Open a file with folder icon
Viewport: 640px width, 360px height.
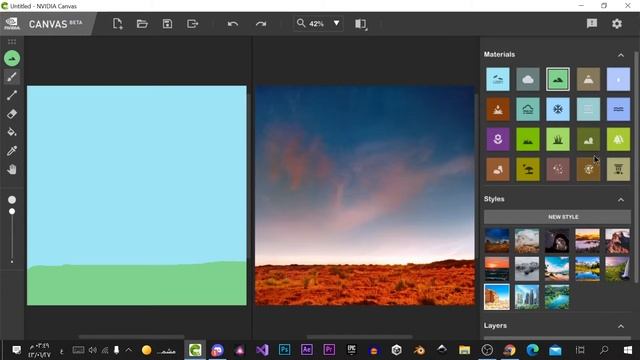[x=142, y=24]
